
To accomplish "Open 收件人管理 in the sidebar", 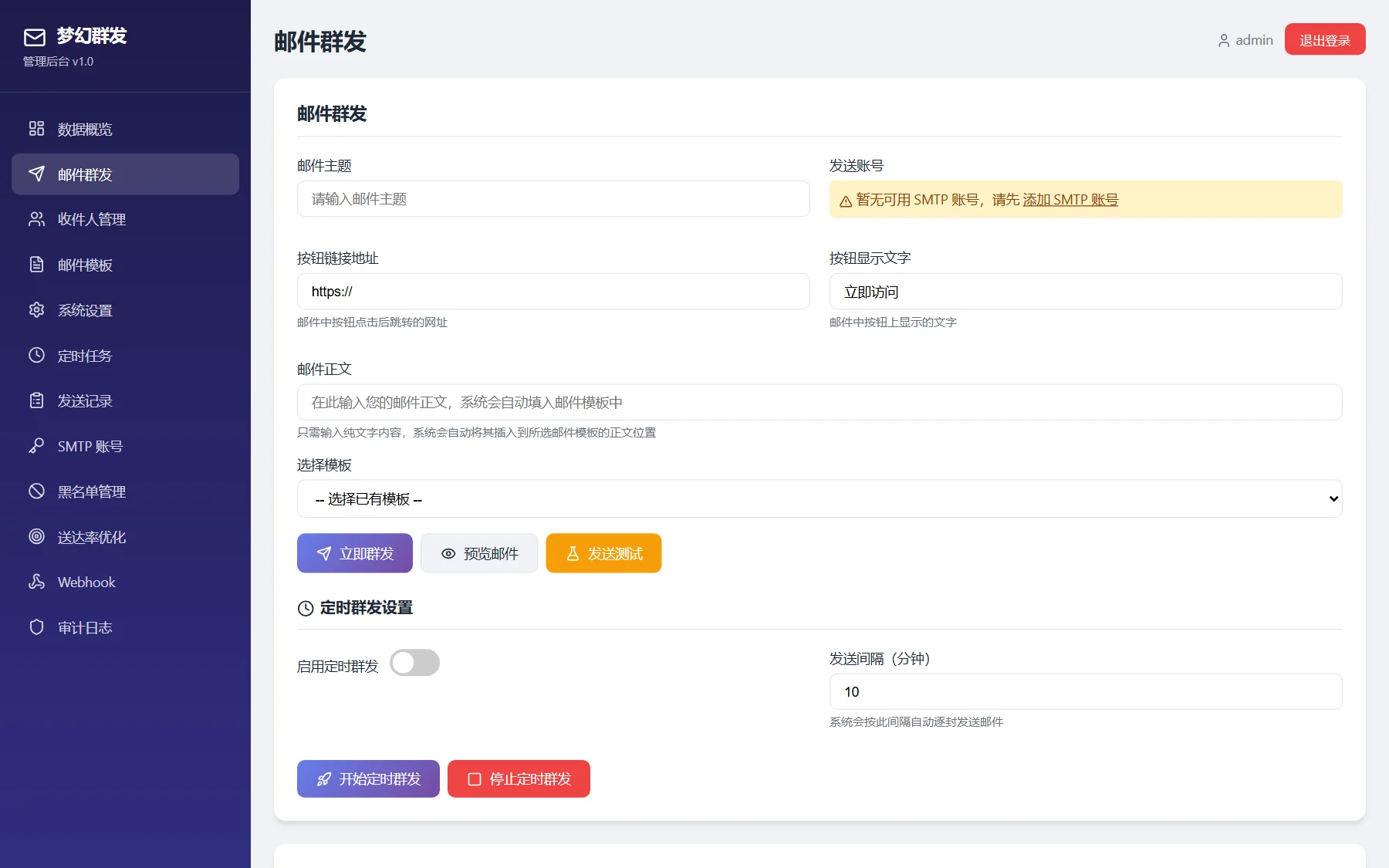I will pos(125,219).
